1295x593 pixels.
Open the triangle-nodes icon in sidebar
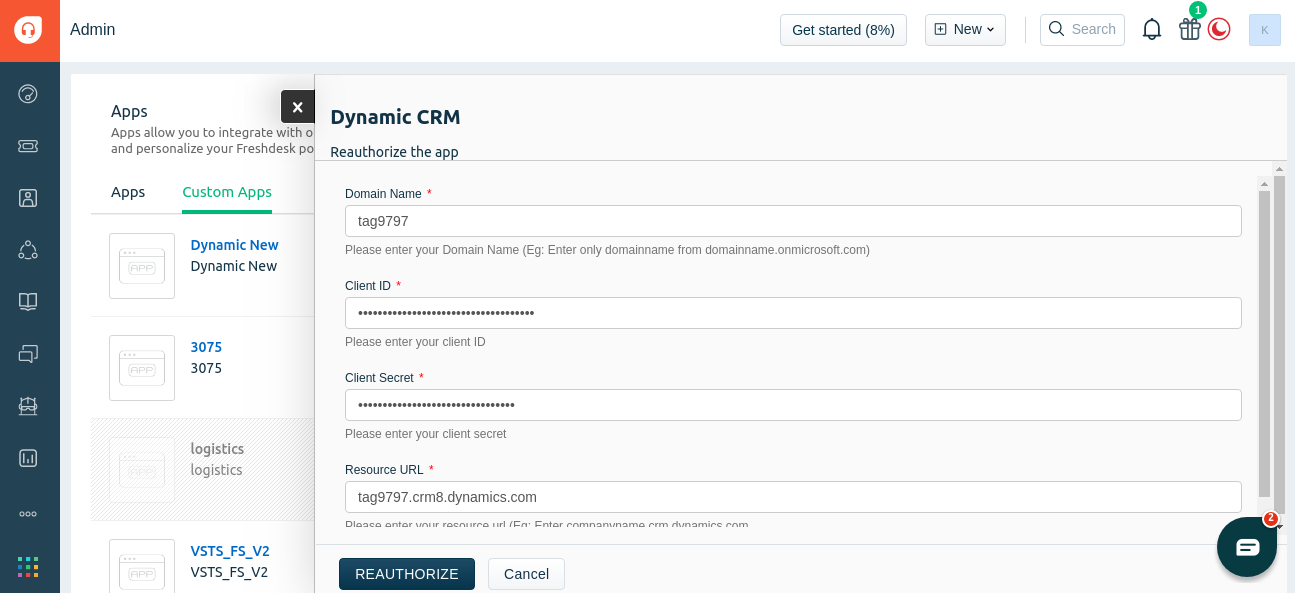click(28, 250)
